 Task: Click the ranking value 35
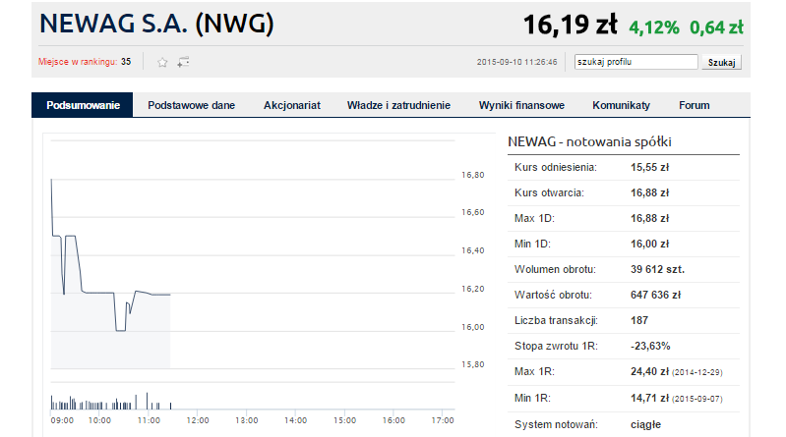pos(126,62)
